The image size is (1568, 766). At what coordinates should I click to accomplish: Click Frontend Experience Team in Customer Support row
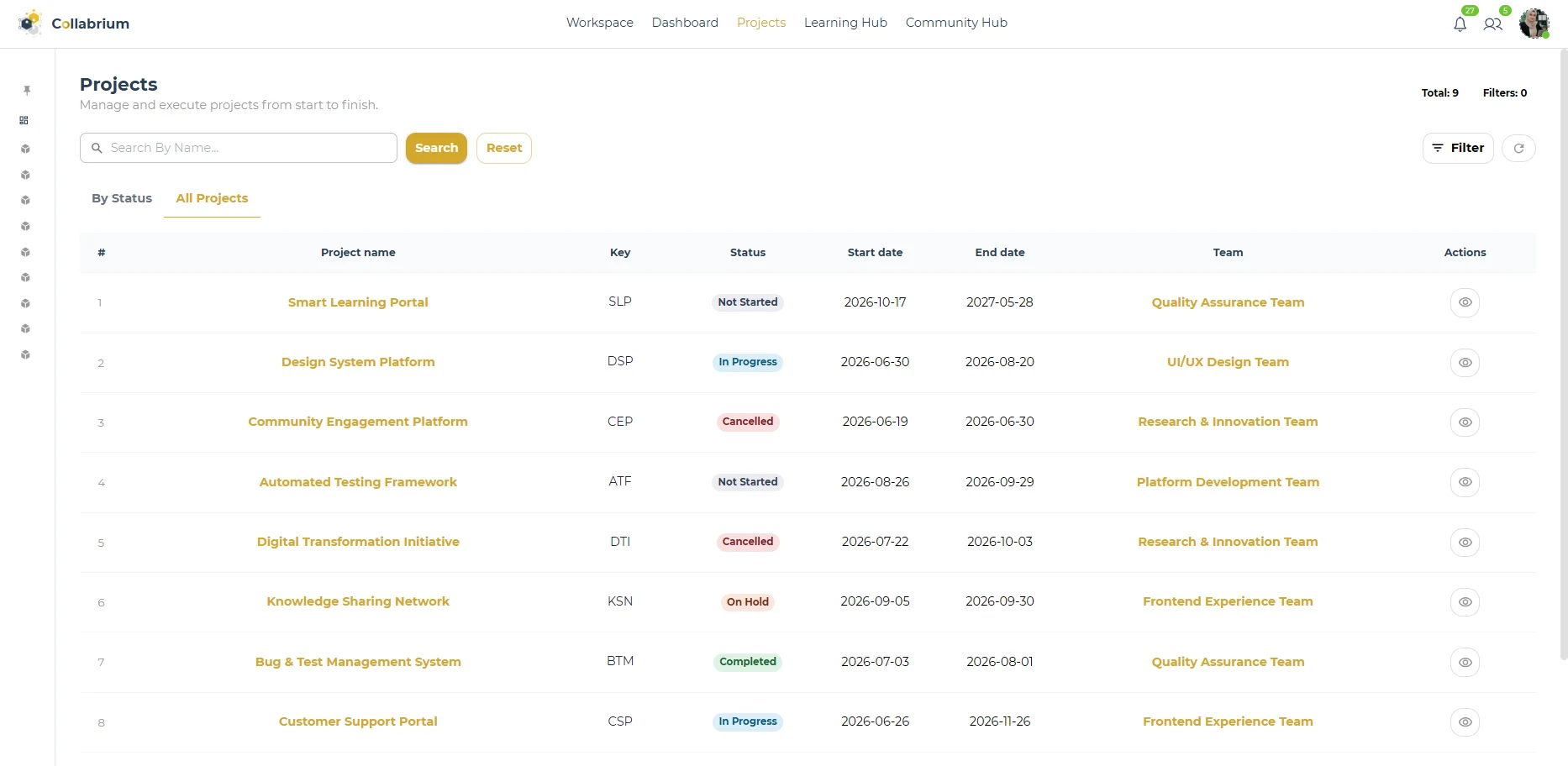[1228, 721]
